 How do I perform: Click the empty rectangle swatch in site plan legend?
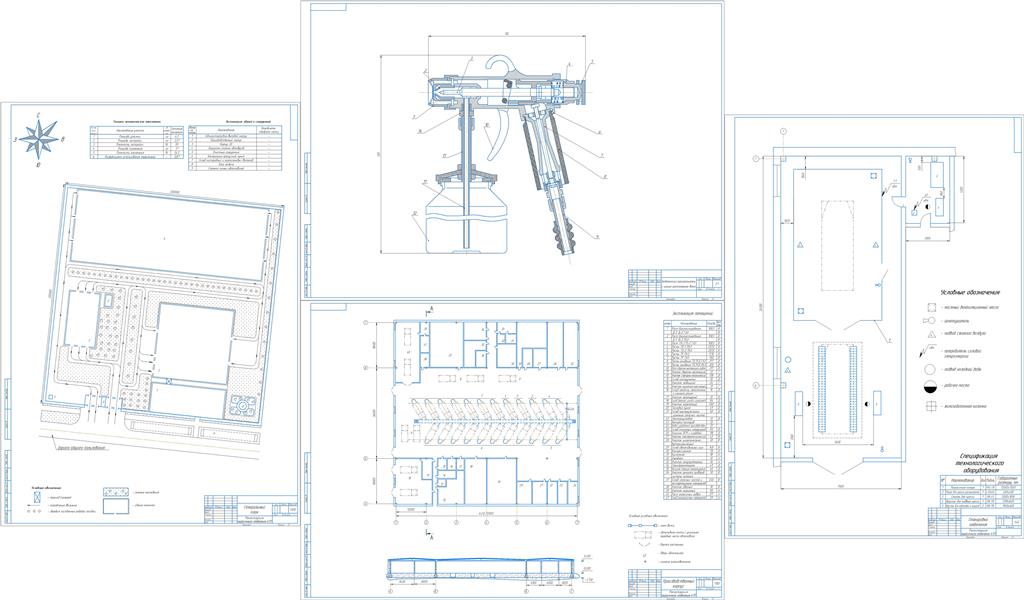tap(116, 507)
